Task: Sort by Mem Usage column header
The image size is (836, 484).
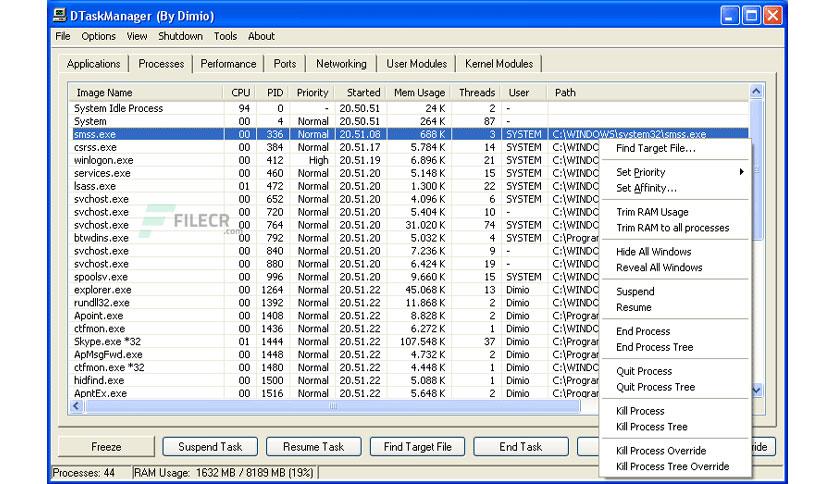Action: [419, 93]
